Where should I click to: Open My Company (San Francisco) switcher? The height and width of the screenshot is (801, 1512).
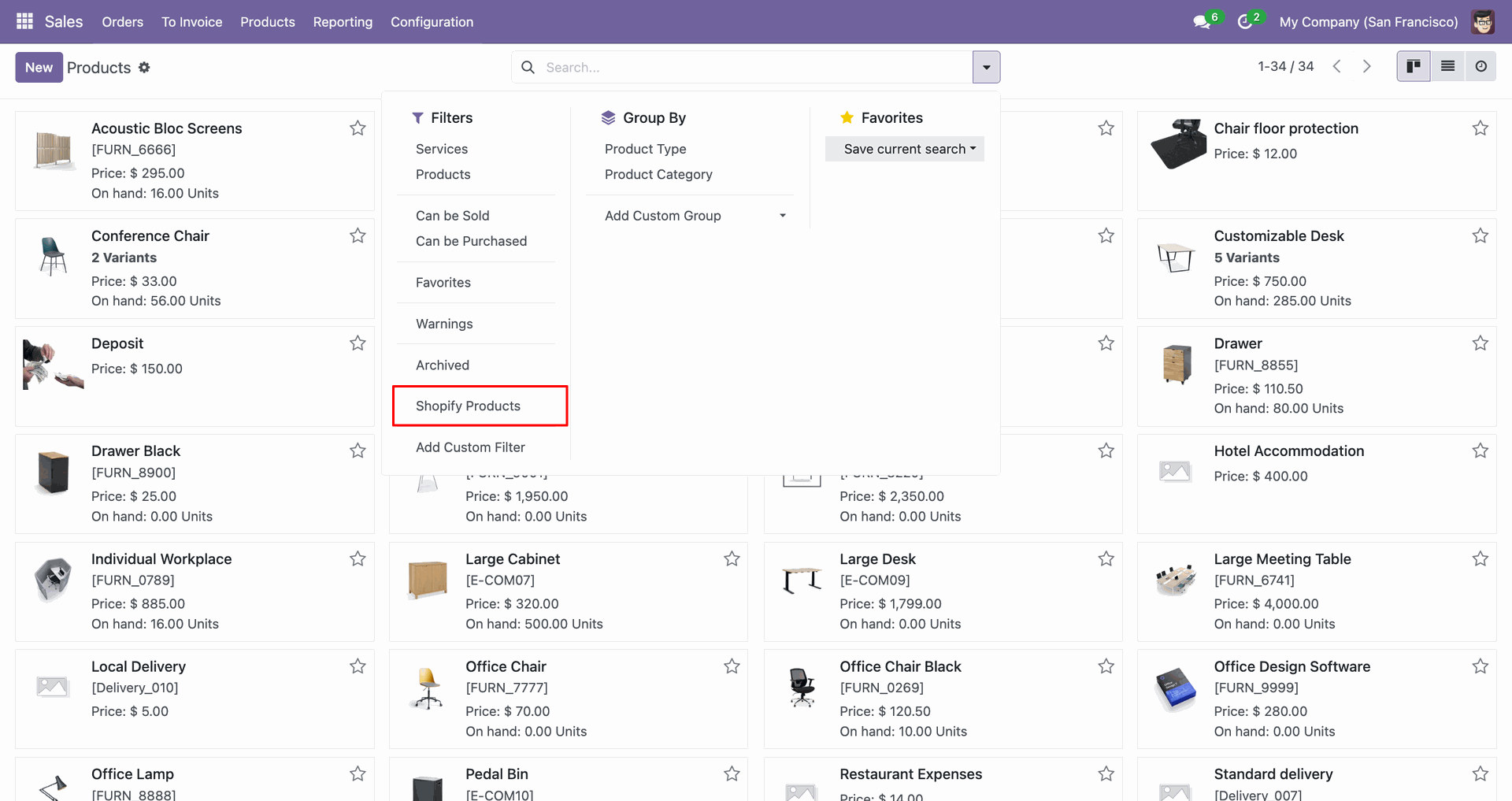1369,22
